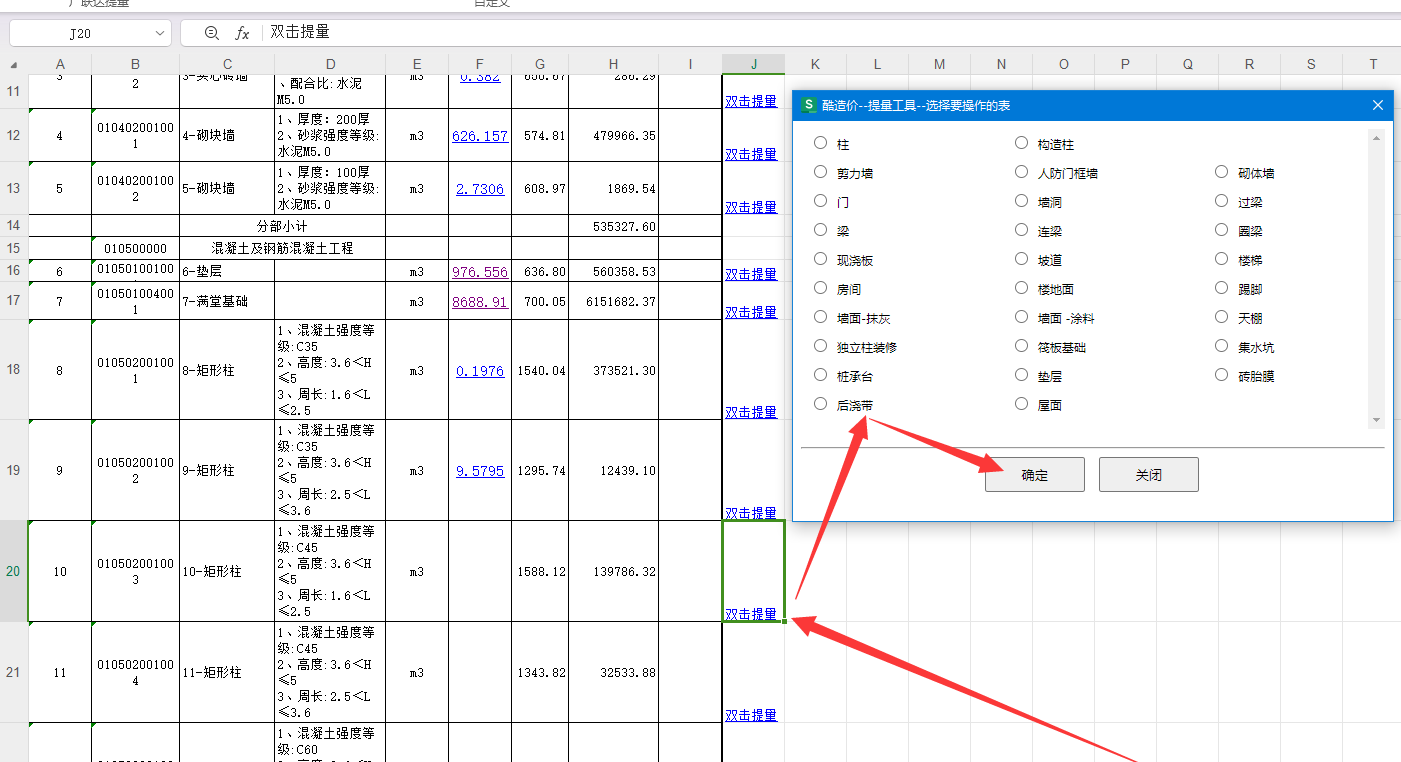Click the zoom magnifier icon in formula bar

point(211,33)
